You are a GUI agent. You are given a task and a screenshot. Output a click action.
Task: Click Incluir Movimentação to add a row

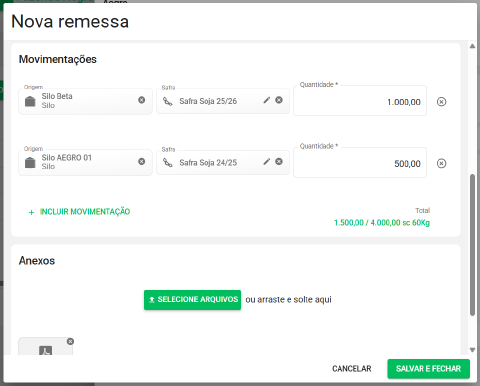(79, 212)
